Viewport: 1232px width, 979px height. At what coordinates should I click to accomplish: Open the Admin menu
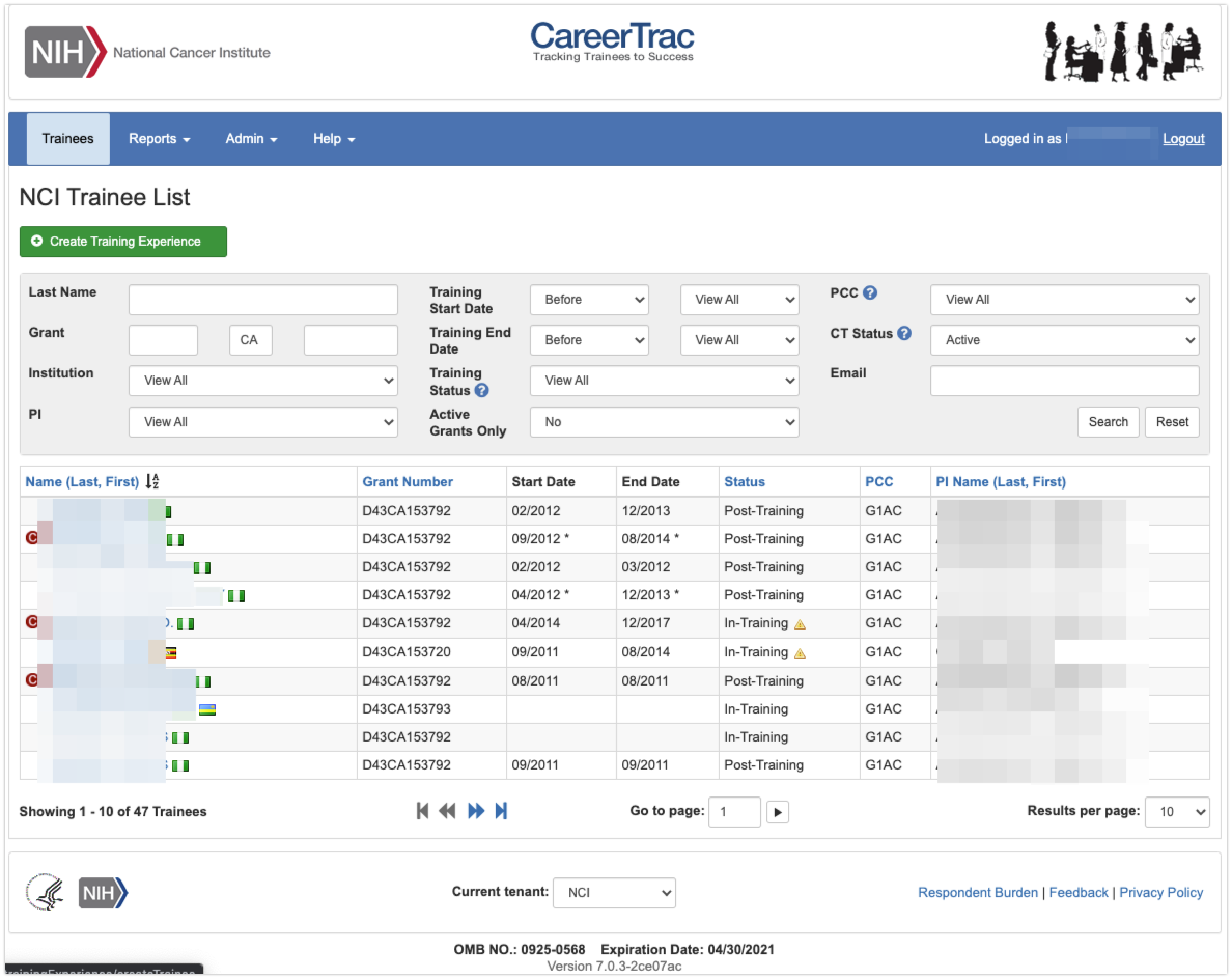coord(251,139)
